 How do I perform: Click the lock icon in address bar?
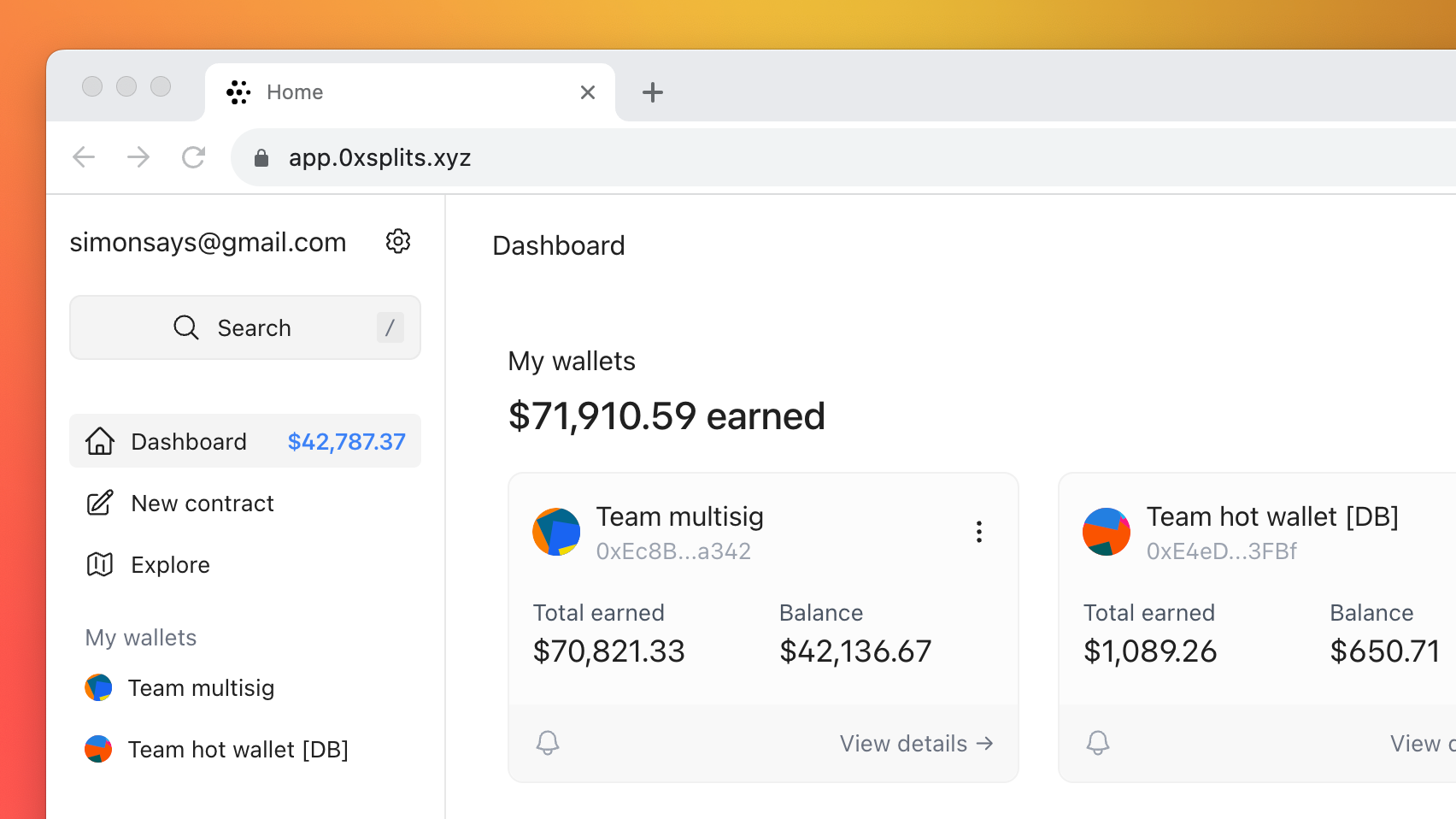pyautogui.click(x=261, y=158)
